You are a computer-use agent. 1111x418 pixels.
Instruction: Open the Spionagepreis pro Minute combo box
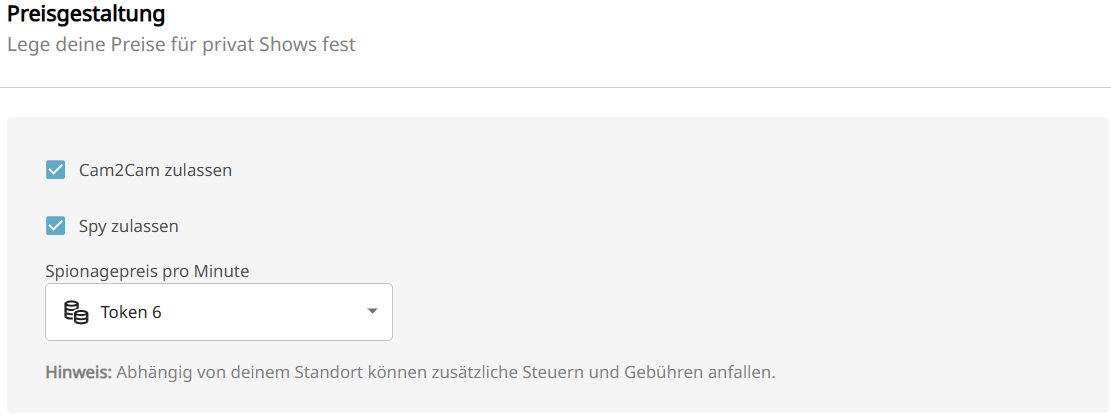click(219, 312)
